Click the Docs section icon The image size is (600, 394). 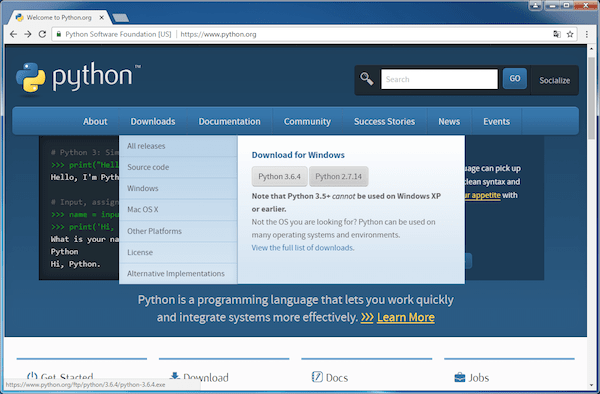click(x=317, y=377)
